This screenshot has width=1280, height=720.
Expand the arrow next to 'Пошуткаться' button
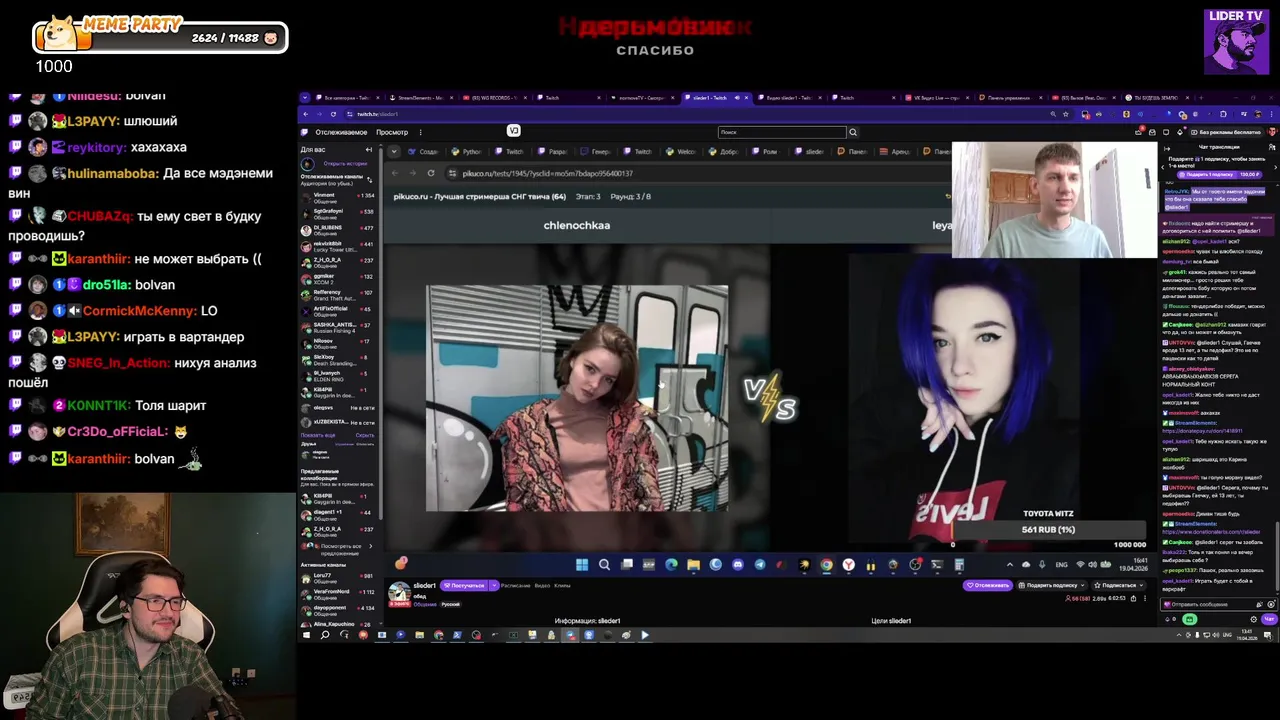coord(494,585)
